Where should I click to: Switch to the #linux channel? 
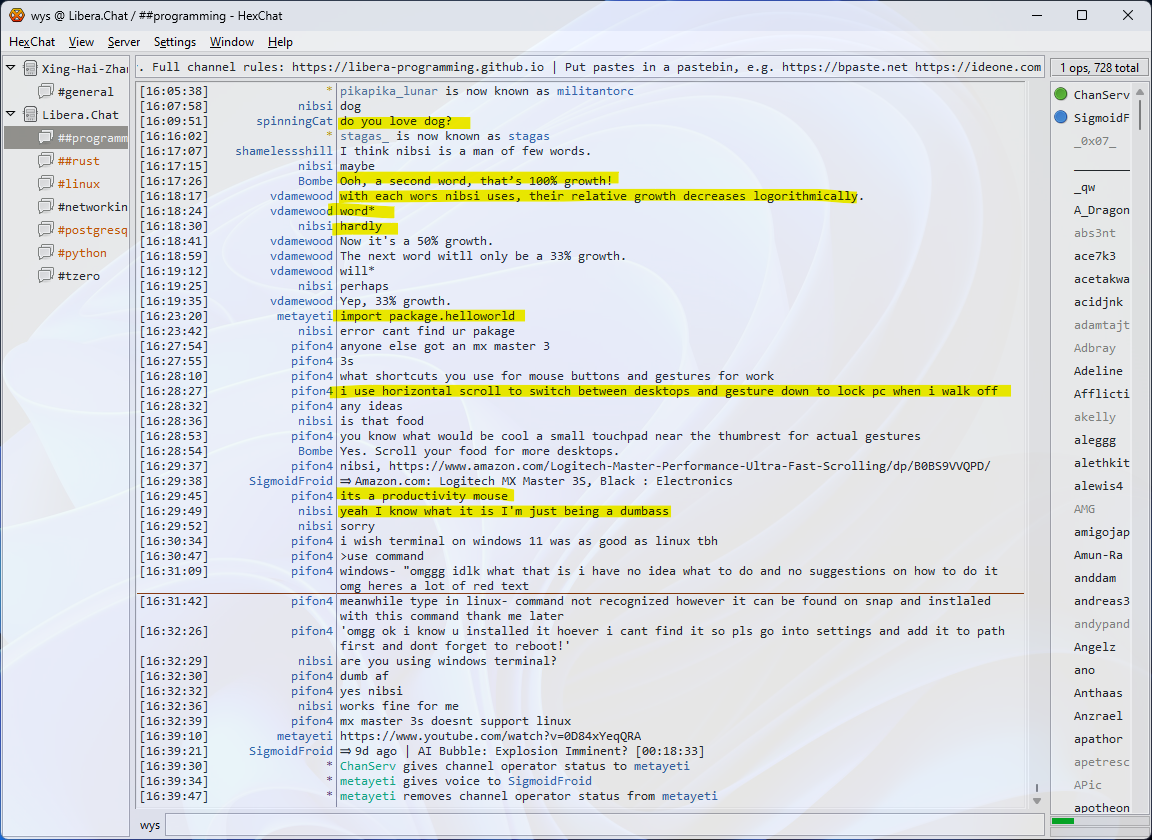tap(78, 184)
